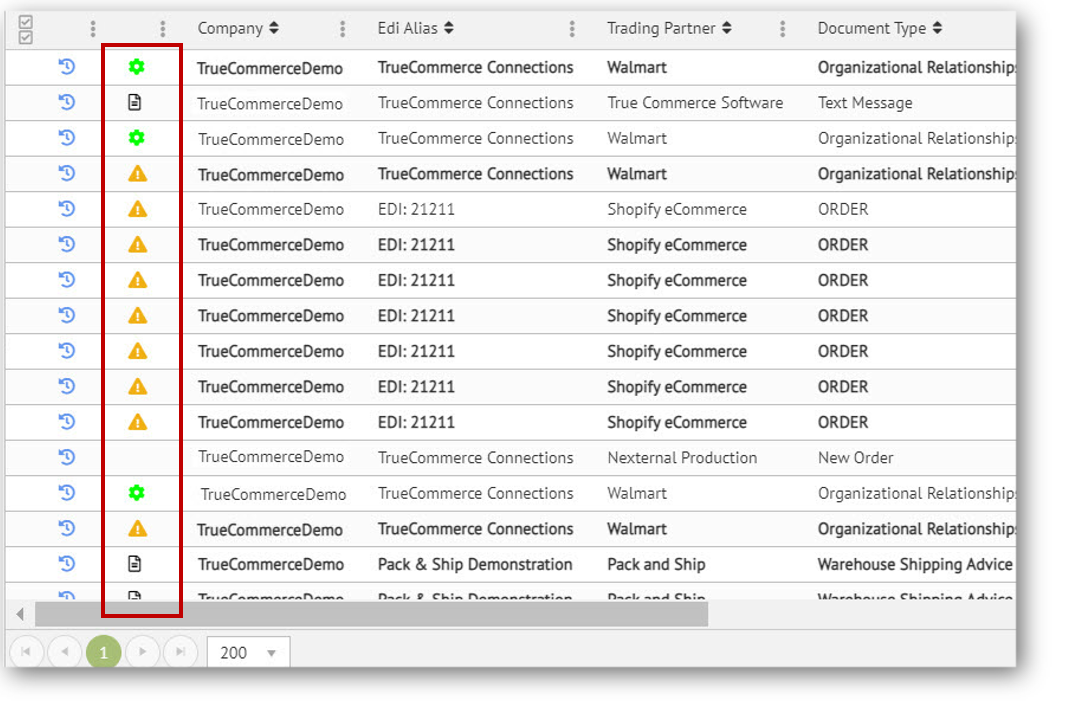This screenshot has width=1068, height=713.
Task: Open the page size dropdown showing 200
Action: pos(249,653)
